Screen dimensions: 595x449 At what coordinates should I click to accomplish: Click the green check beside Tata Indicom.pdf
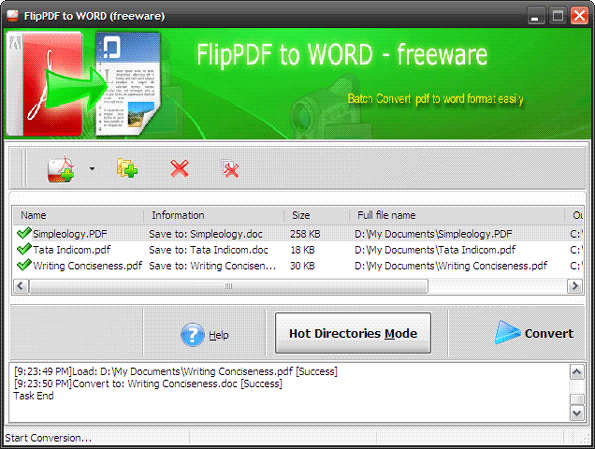pyautogui.click(x=24, y=249)
